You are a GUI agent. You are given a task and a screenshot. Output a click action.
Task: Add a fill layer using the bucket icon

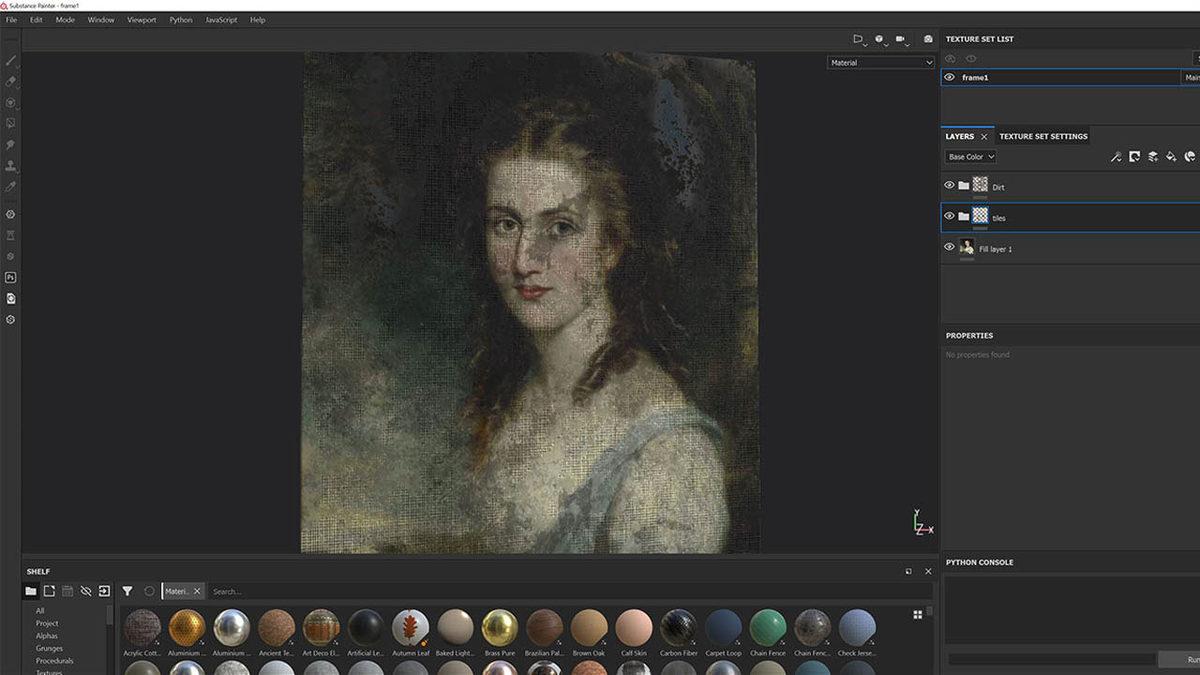(1171, 157)
